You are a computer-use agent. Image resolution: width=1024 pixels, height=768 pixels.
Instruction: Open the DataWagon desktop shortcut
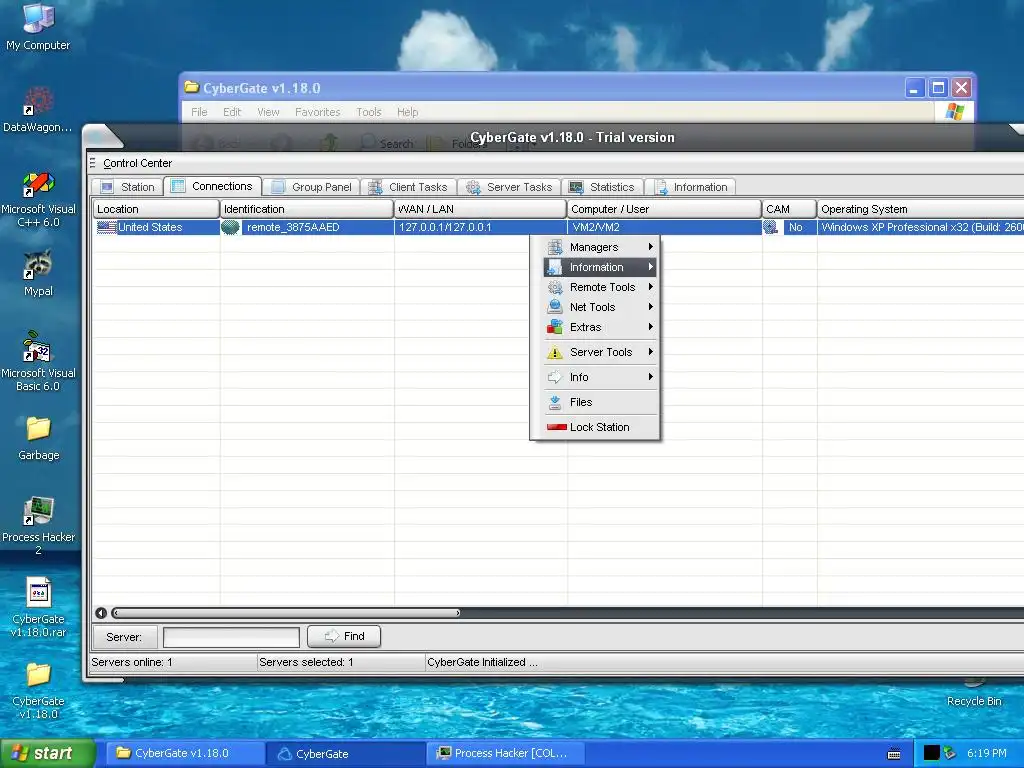pos(38,110)
